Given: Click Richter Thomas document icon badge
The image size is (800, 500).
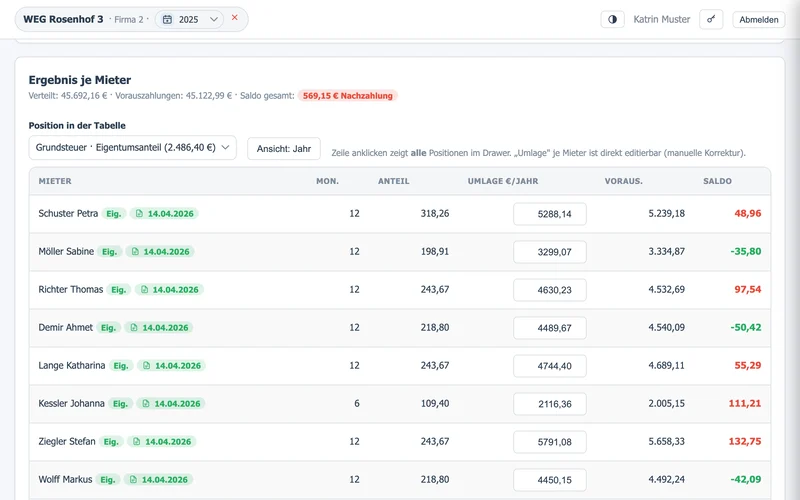Looking at the screenshot, I should click(169, 289).
